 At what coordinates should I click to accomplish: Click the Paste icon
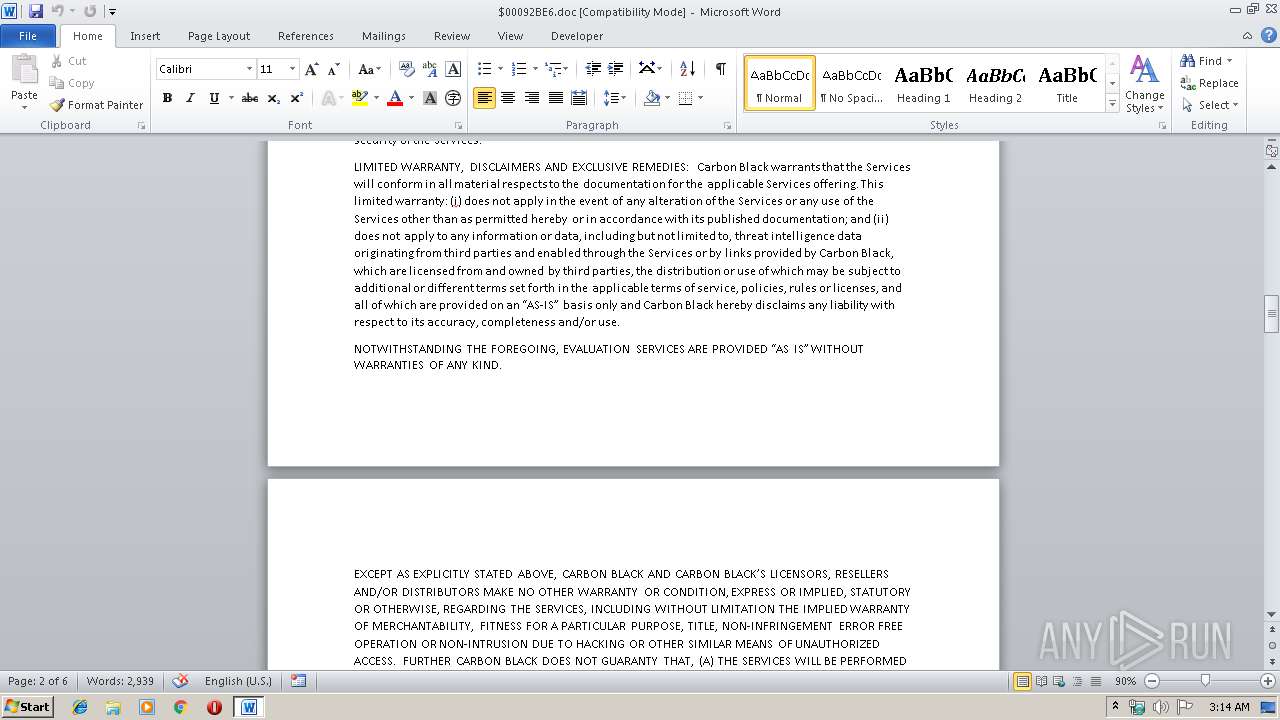click(24, 70)
